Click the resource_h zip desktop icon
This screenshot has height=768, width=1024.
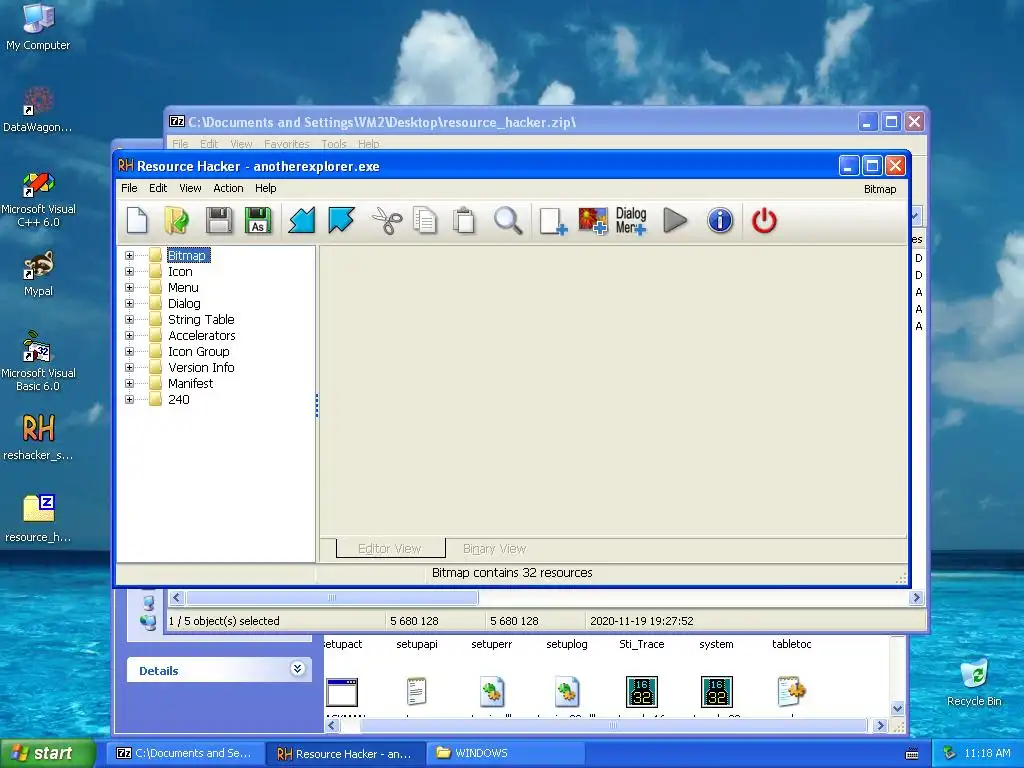tap(38, 519)
